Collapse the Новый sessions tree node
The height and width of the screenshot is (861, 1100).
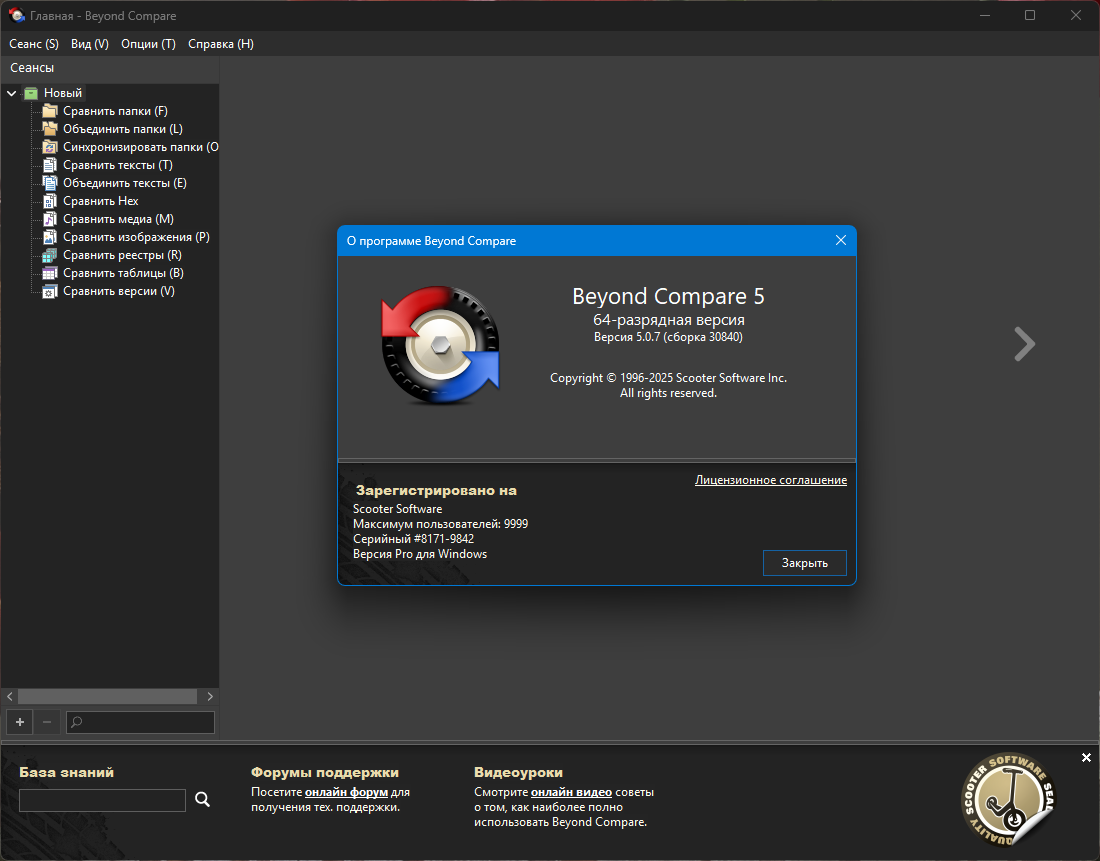click(12, 93)
